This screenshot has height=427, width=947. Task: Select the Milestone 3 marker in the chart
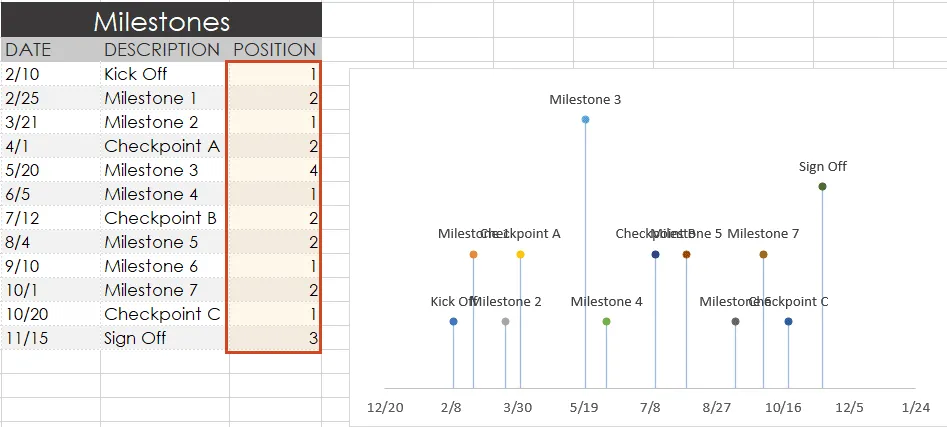(x=585, y=120)
